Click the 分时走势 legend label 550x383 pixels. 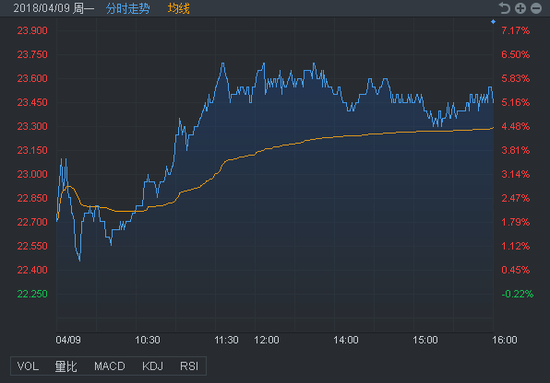click(x=128, y=8)
